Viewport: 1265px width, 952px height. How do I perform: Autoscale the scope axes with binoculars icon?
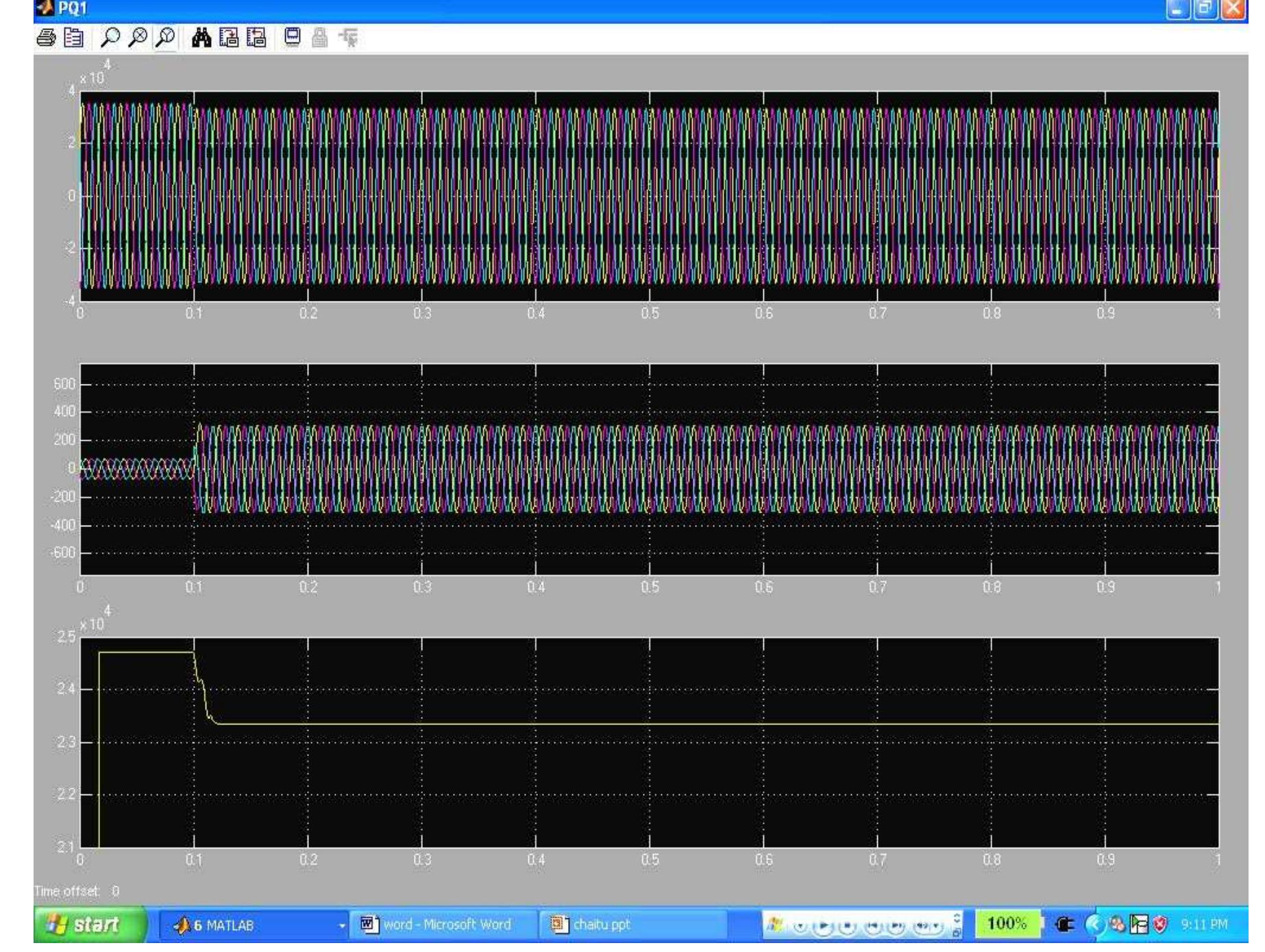pyautogui.click(x=201, y=39)
